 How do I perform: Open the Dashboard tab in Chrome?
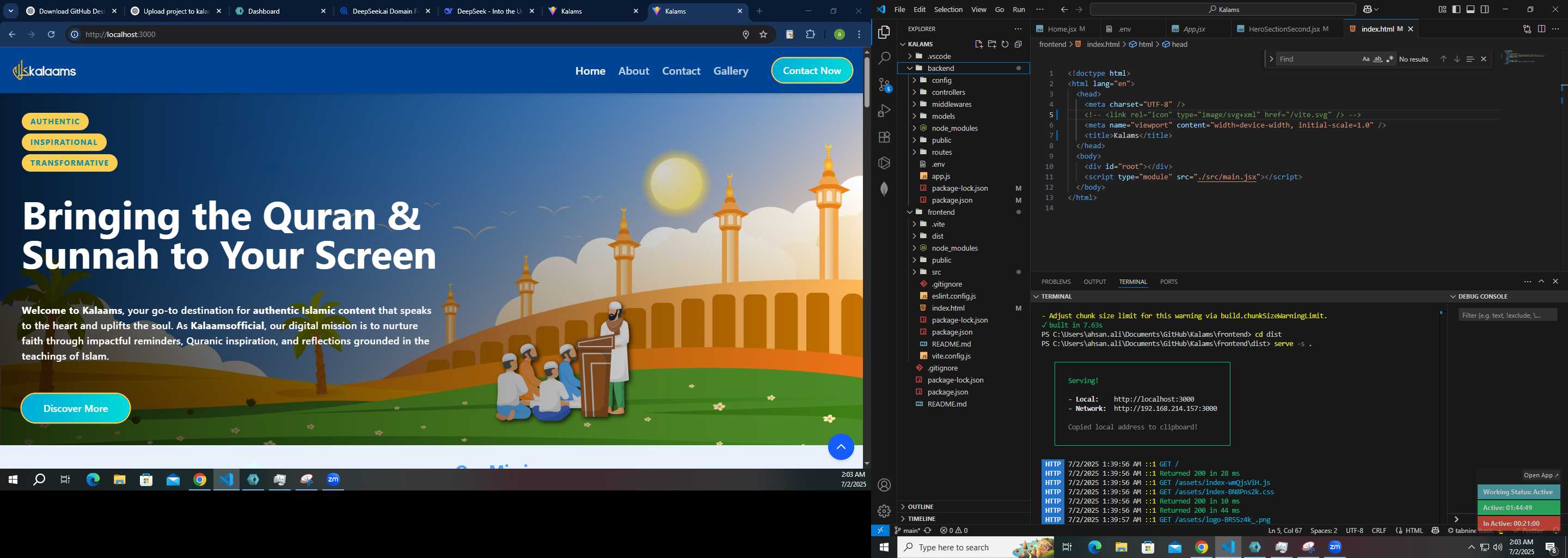click(x=280, y=11)
